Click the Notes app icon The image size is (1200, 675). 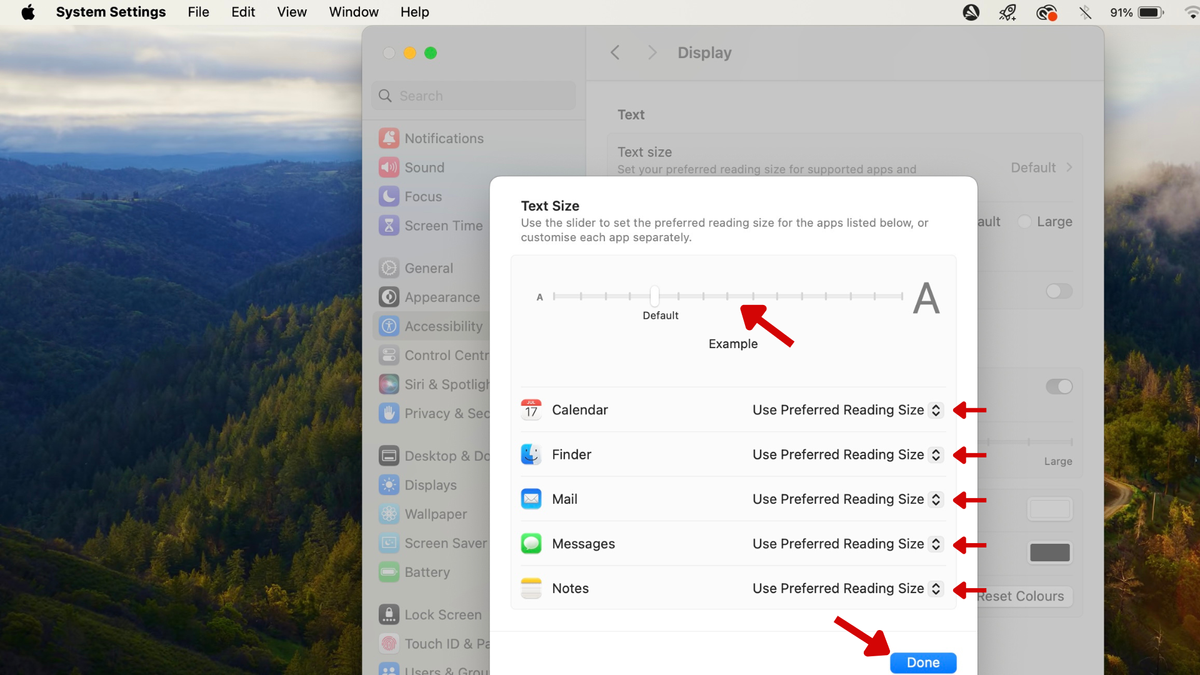point(531,588)
